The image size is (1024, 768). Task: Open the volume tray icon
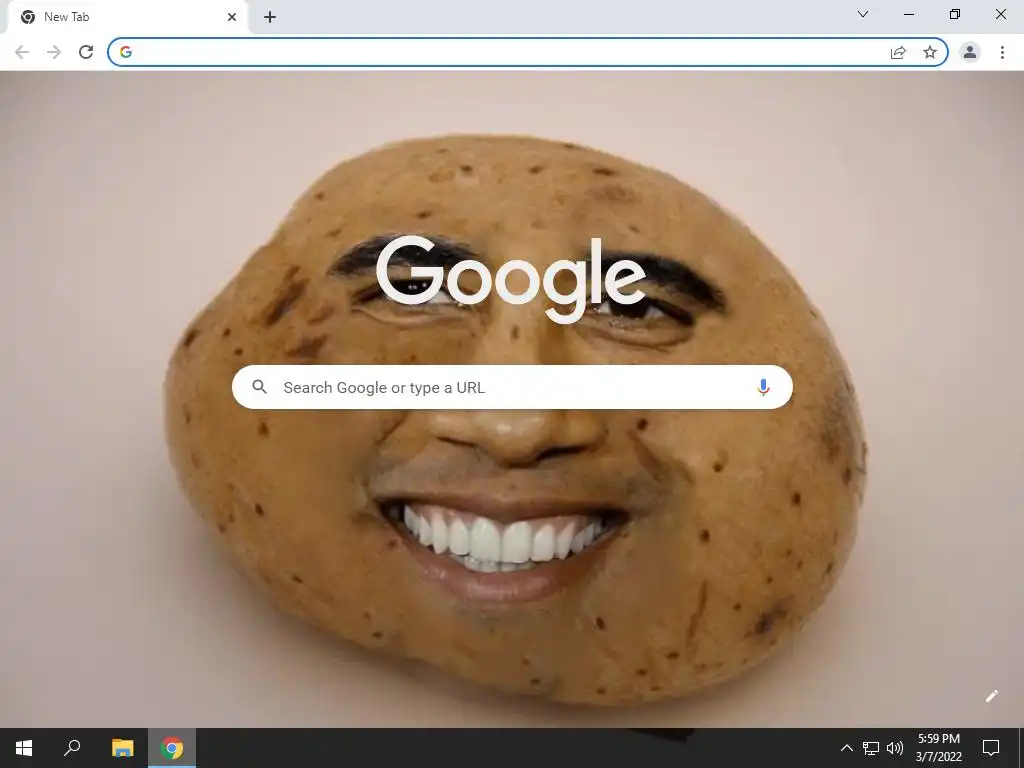coord(894,748)
